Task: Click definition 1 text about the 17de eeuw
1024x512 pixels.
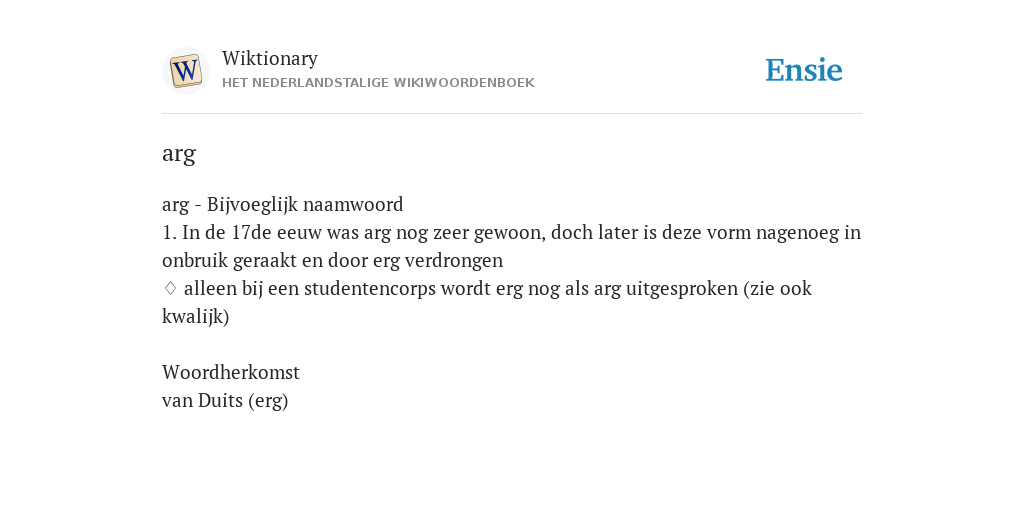Action: [x=511, y=246]
